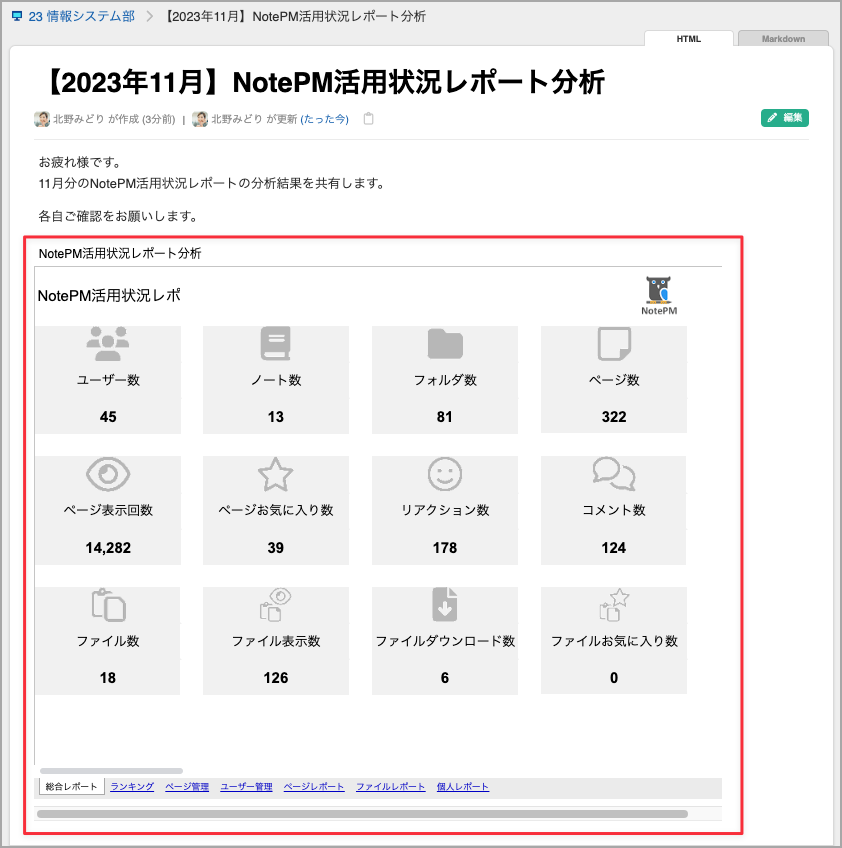Viewport: 842px width, 848px height.
Task: Click the ページ表示回数 label
Action: click(x=108, y=510)
